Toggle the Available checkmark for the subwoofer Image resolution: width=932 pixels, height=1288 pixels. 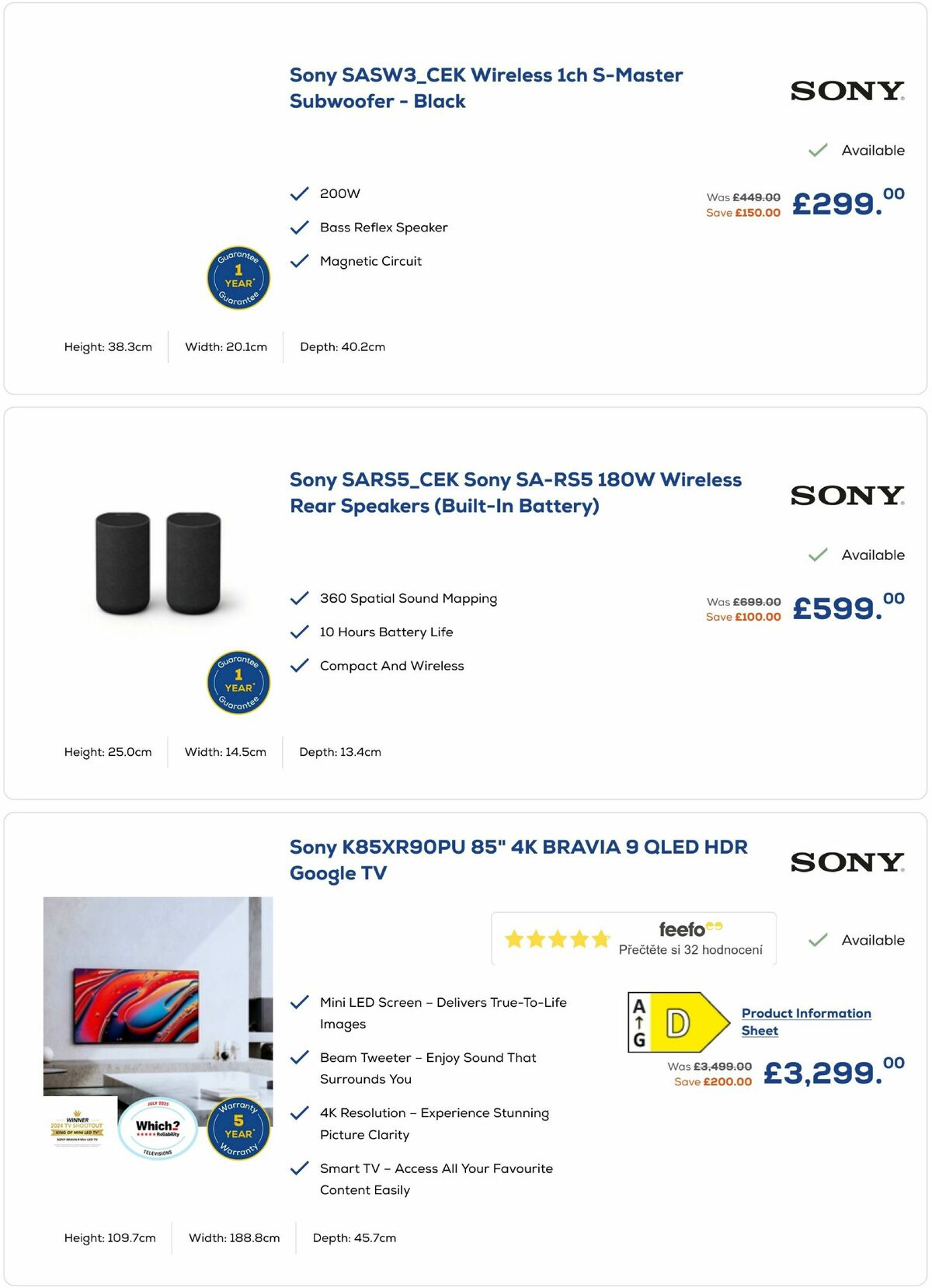(816, 149)
